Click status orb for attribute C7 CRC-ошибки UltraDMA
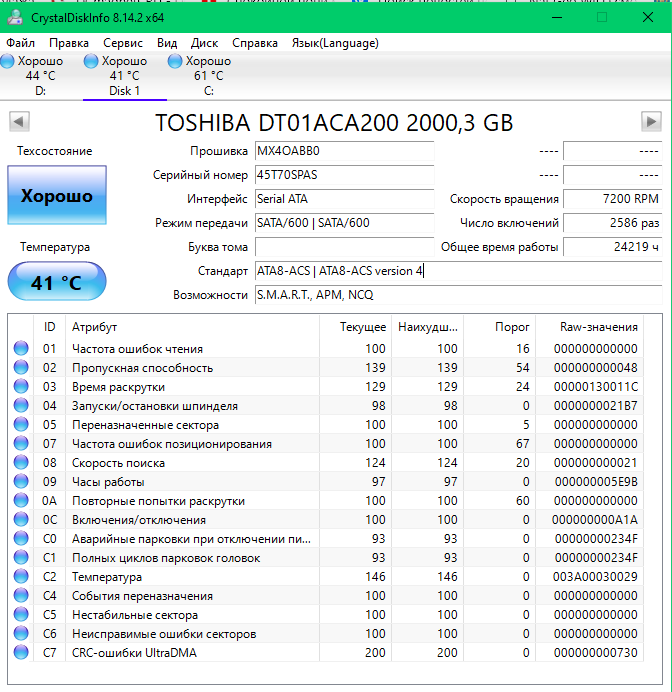Viewport: 672px width, 692px height. coord(21,652)
